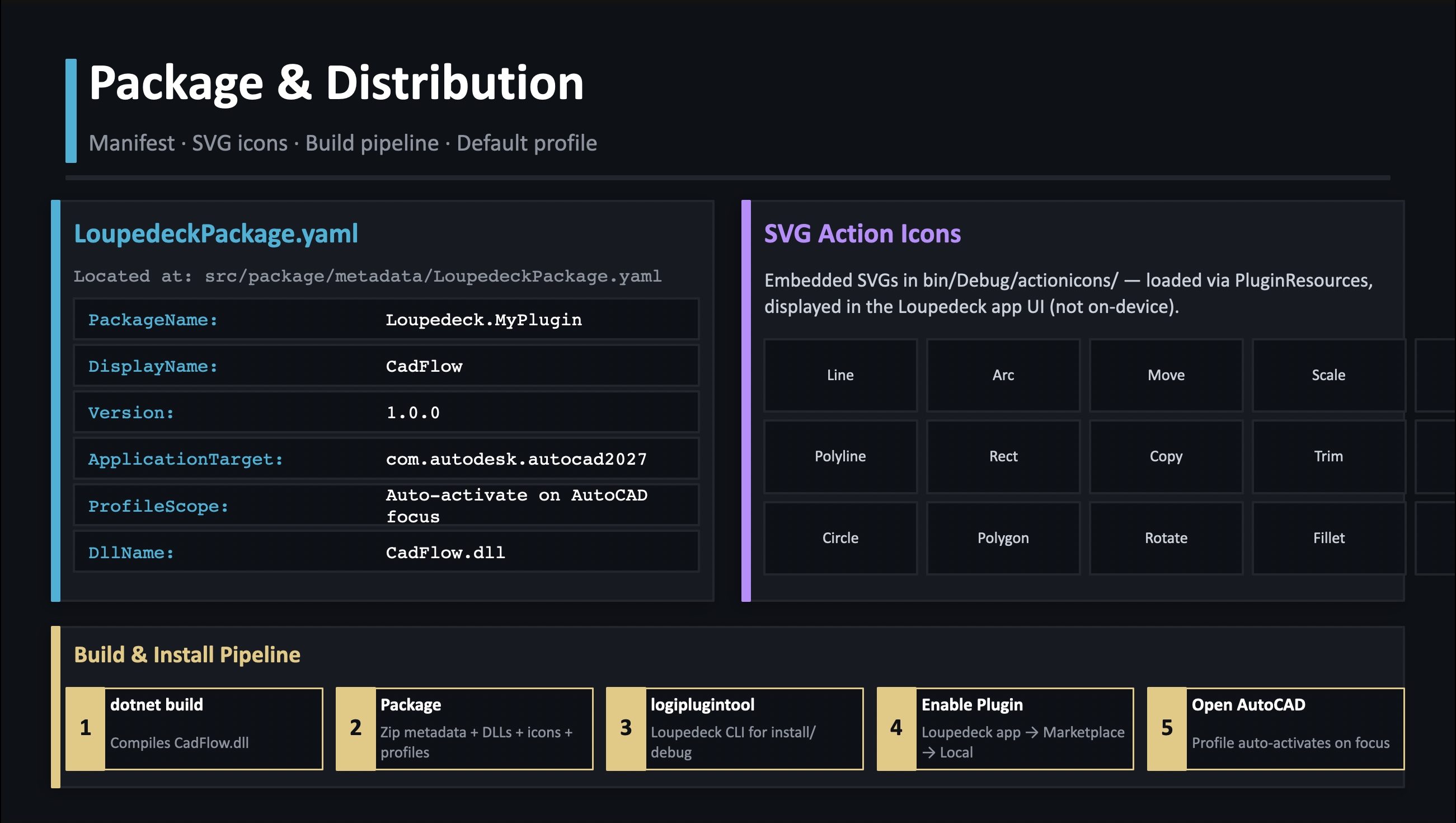Click the Open AutoCAD step card
The height and width of the screenshot is (823, 1456).
point(1276,728)
